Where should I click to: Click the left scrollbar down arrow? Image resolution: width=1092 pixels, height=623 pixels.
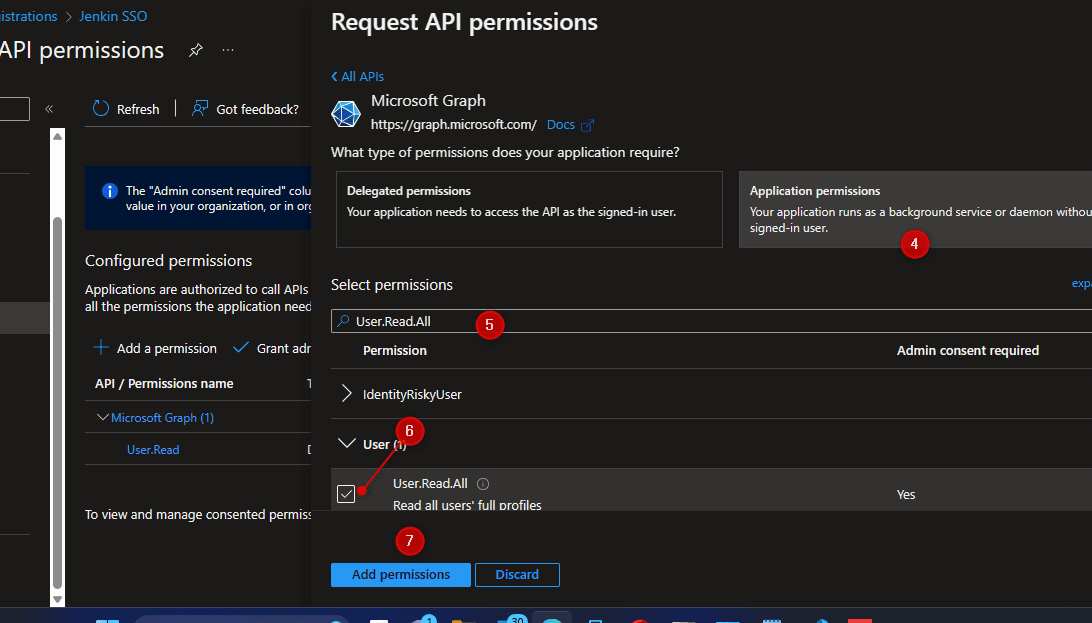tap(58, 599)
